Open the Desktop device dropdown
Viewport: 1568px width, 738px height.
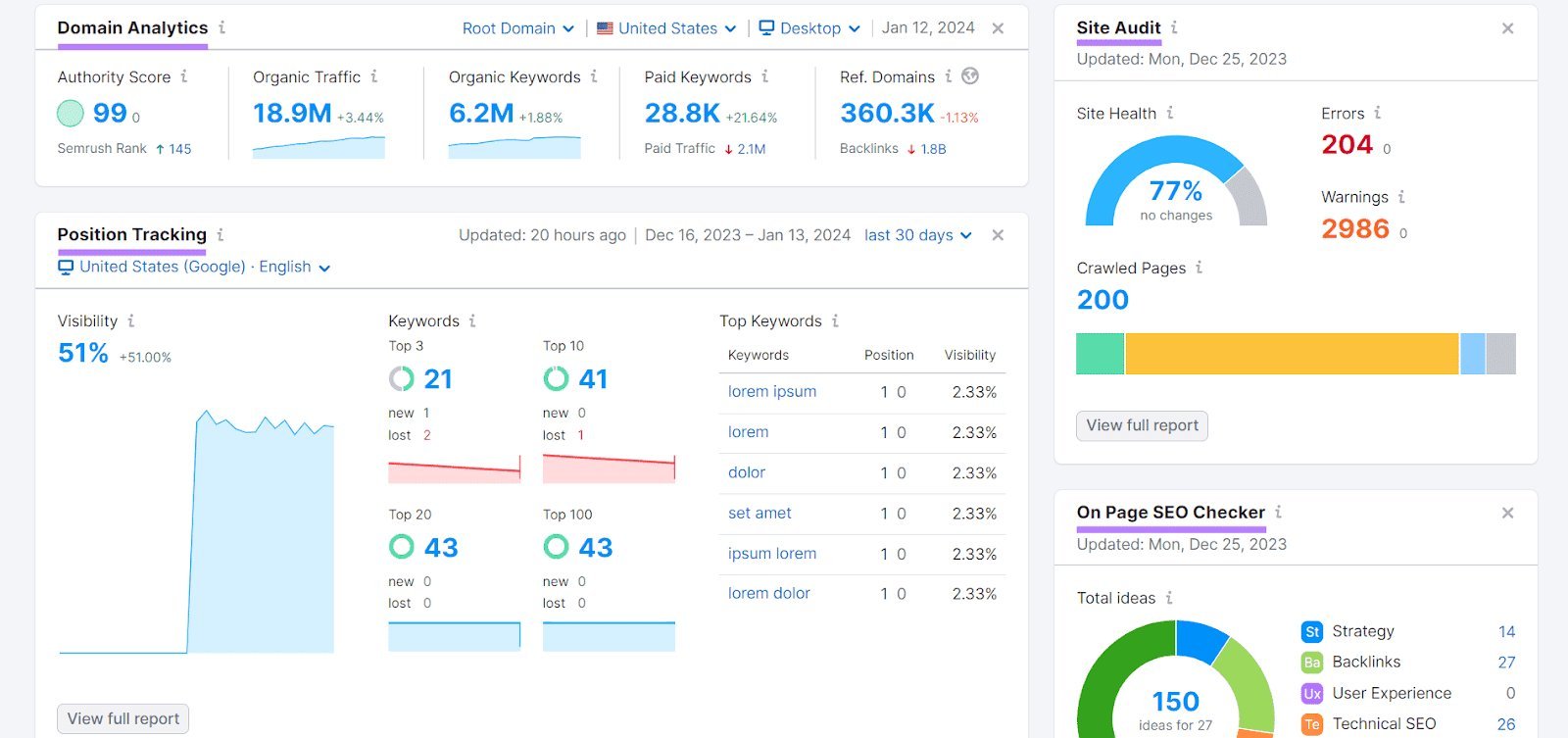tap(809, 28)
